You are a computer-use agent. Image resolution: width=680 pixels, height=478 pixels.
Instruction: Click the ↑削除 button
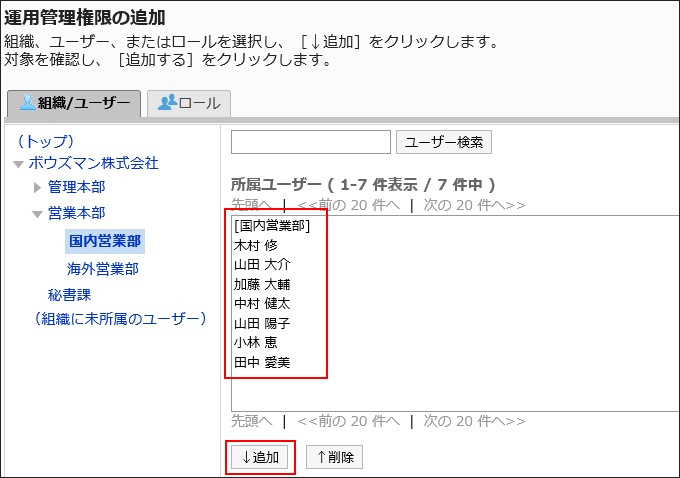334,457
